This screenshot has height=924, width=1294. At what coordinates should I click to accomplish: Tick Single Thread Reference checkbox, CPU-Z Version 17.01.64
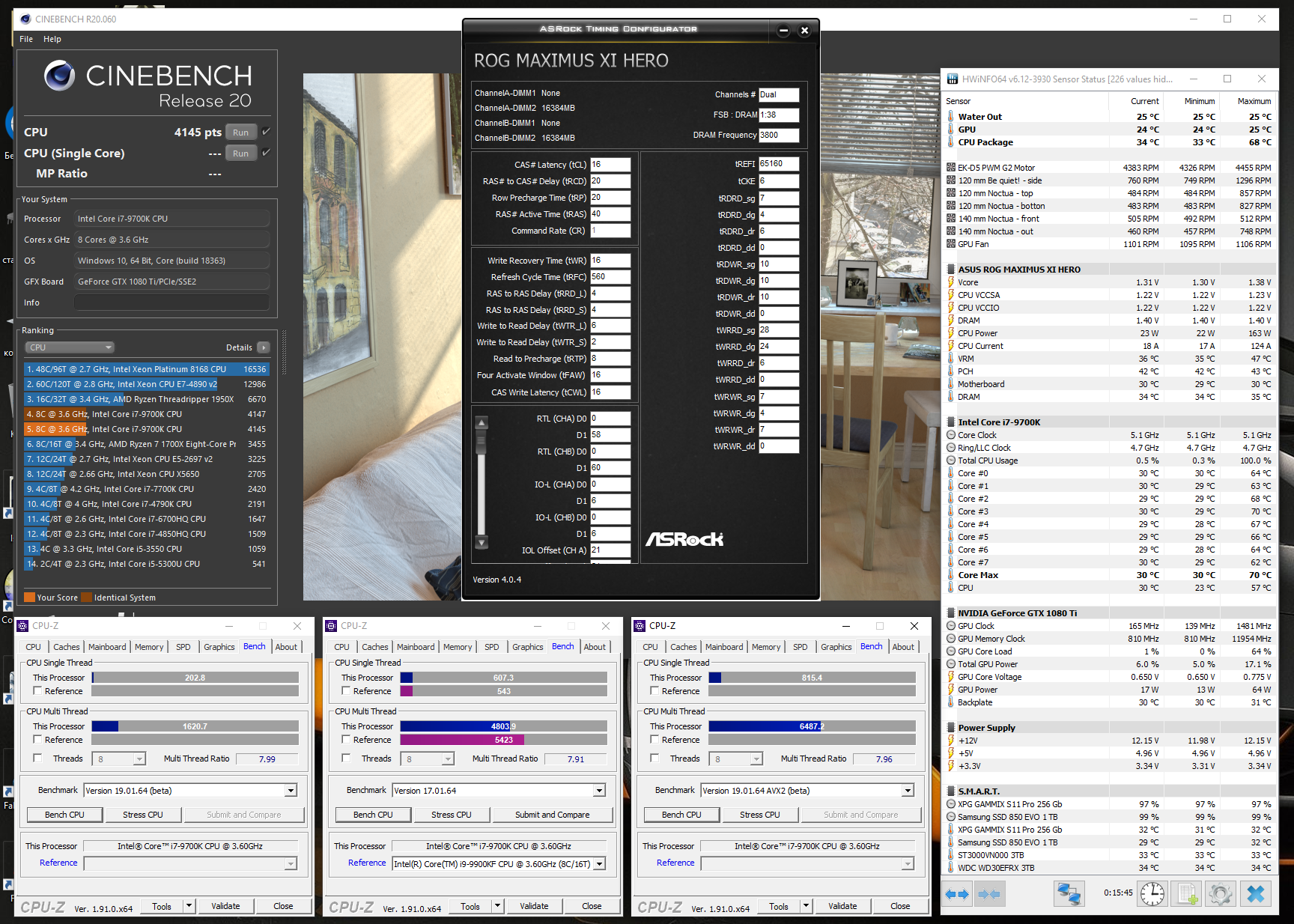click(x=346, y=691)
